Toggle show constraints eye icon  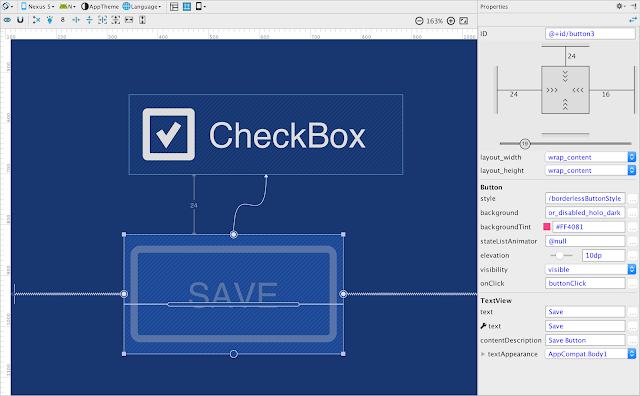tap(7, 20)
